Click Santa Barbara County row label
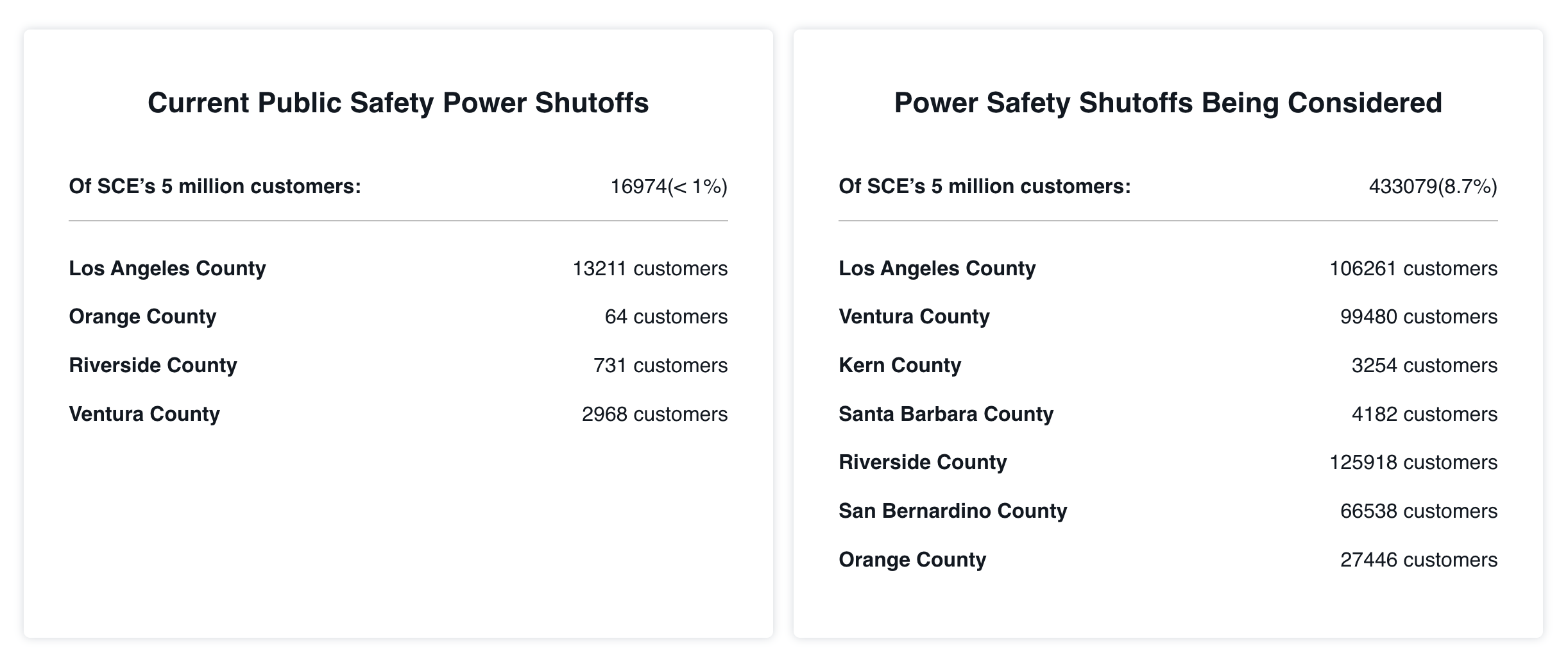1568x666 pixels. pos(946,414)
